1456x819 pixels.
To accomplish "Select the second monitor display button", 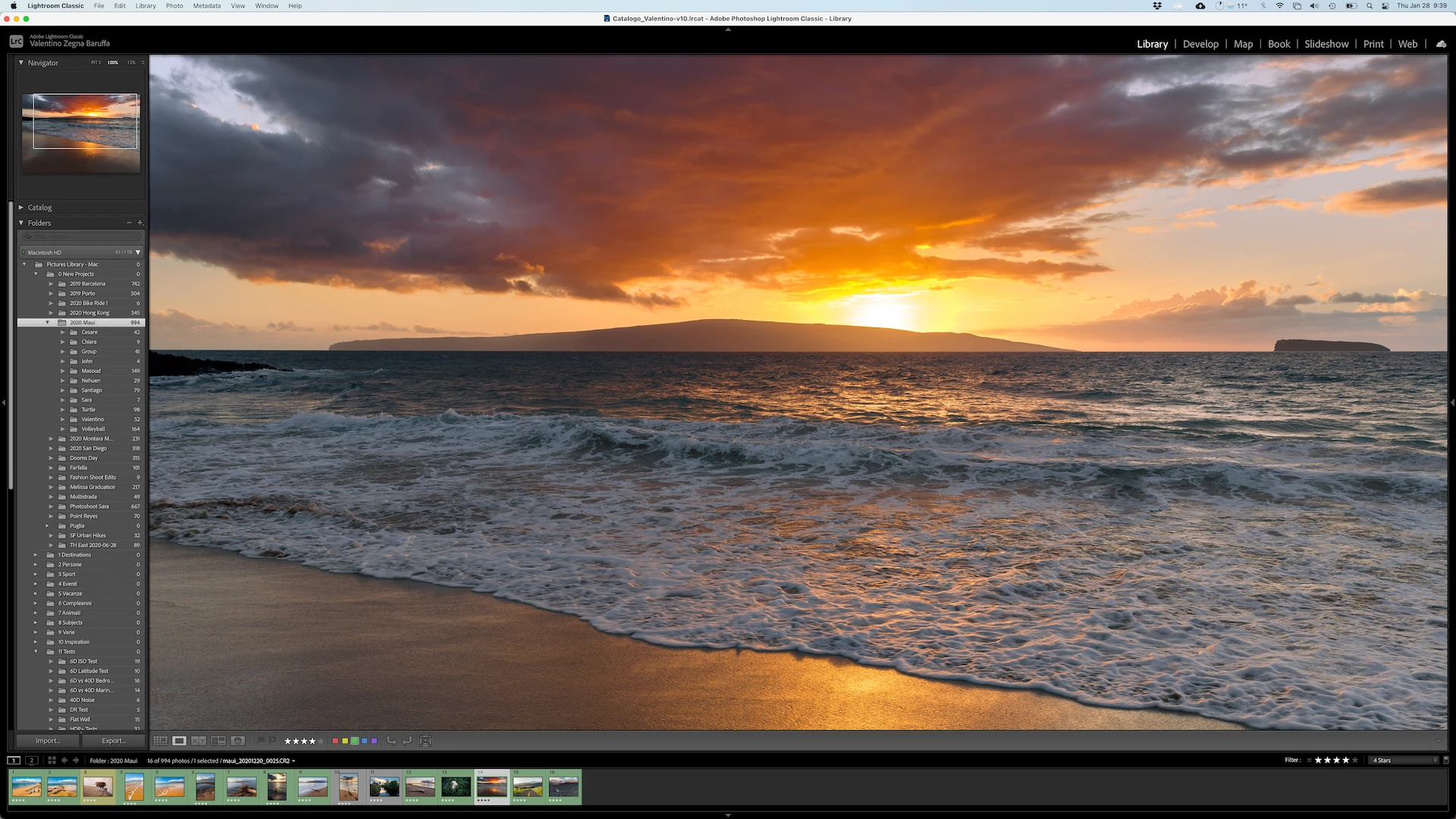I will pos(31,760).
